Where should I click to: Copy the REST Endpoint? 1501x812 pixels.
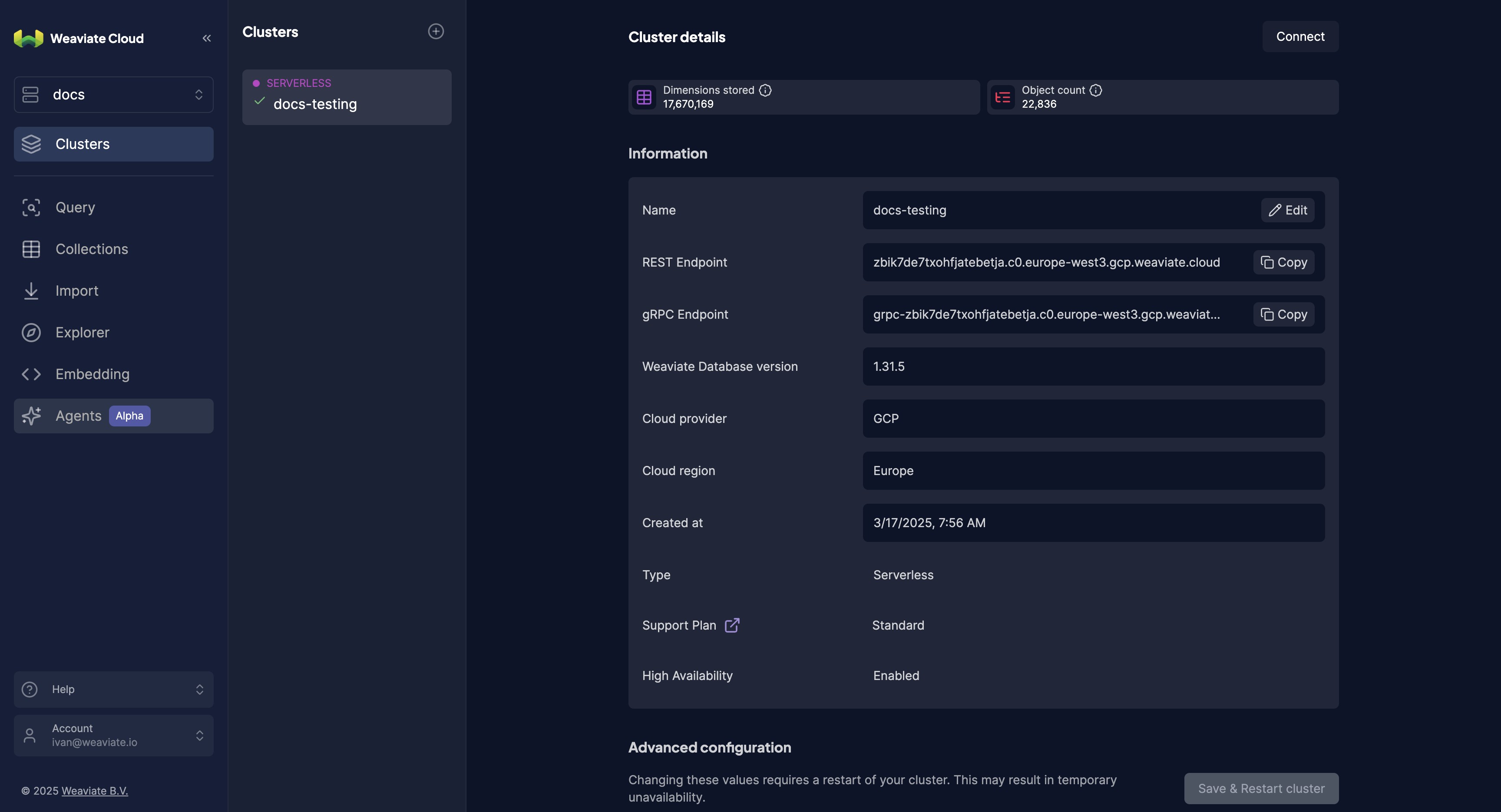[x=1284, y=262]
